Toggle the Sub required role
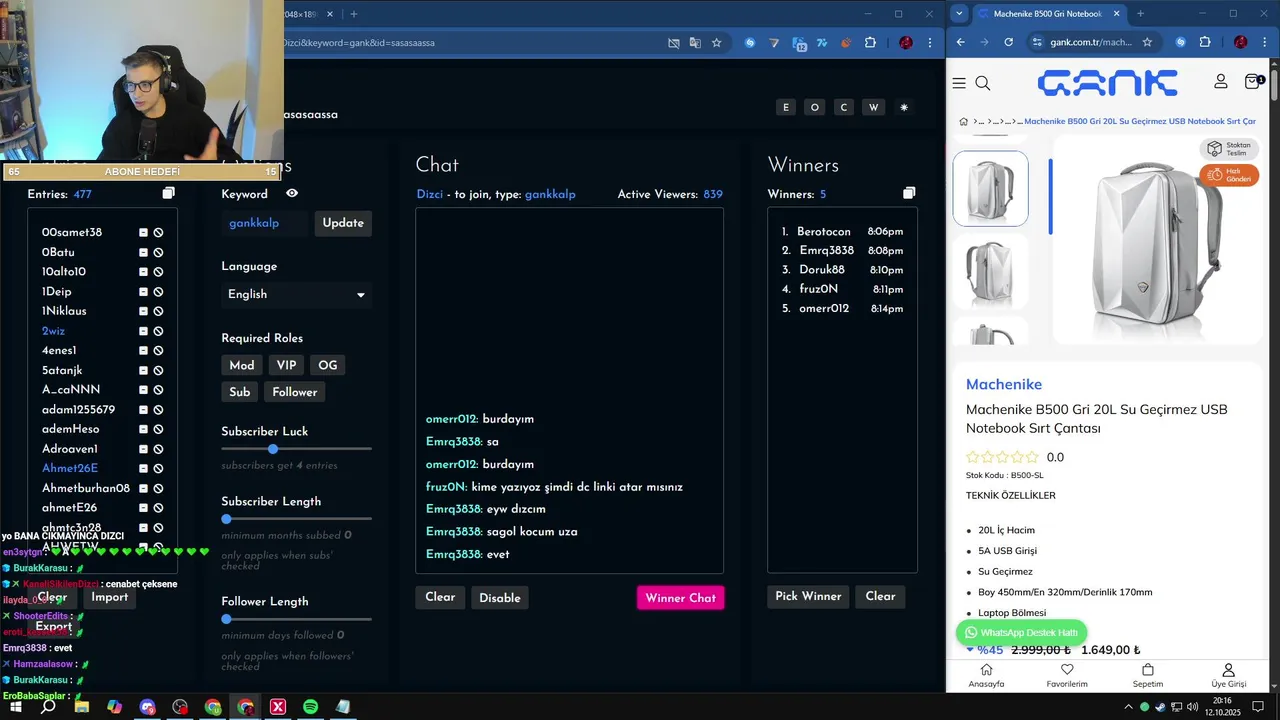 tap(240, 392)
